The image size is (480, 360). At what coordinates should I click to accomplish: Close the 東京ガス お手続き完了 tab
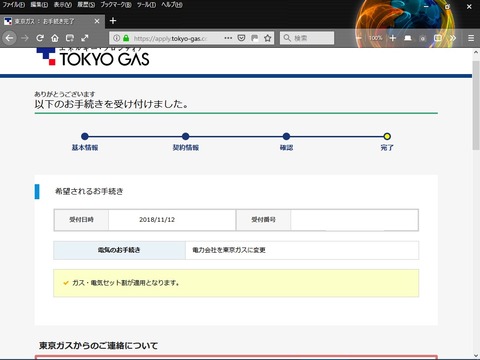coord(97,21)
